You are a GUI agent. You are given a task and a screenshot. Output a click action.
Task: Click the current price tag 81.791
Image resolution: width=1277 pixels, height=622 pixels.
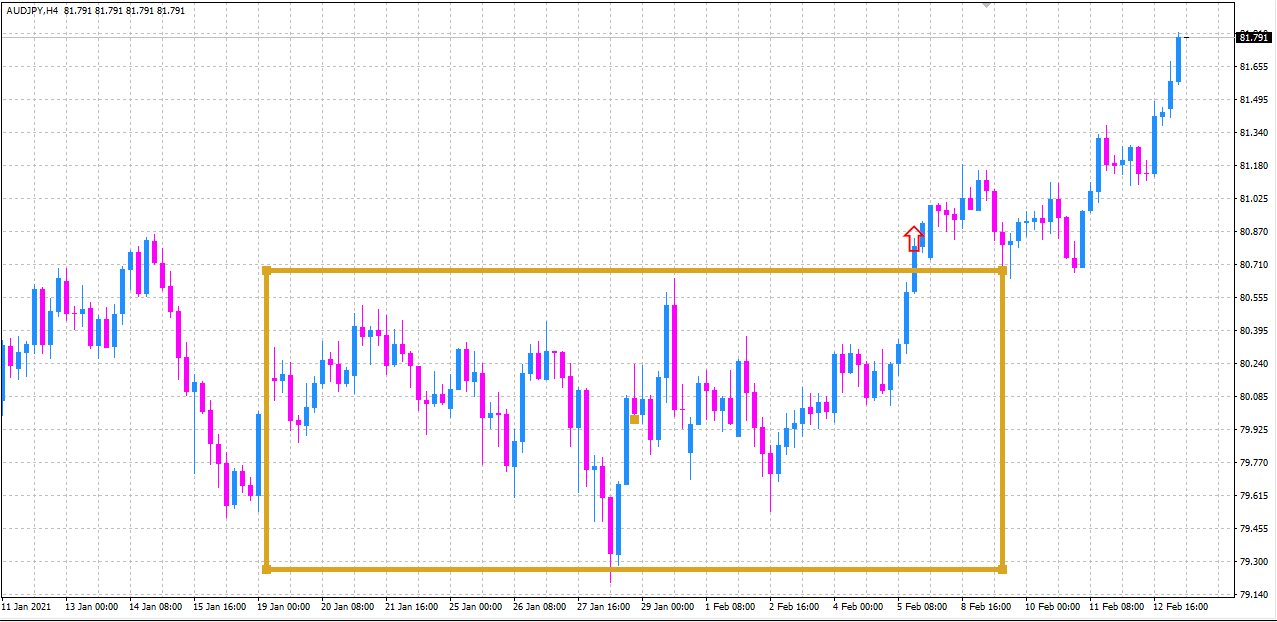[1253, 37]
